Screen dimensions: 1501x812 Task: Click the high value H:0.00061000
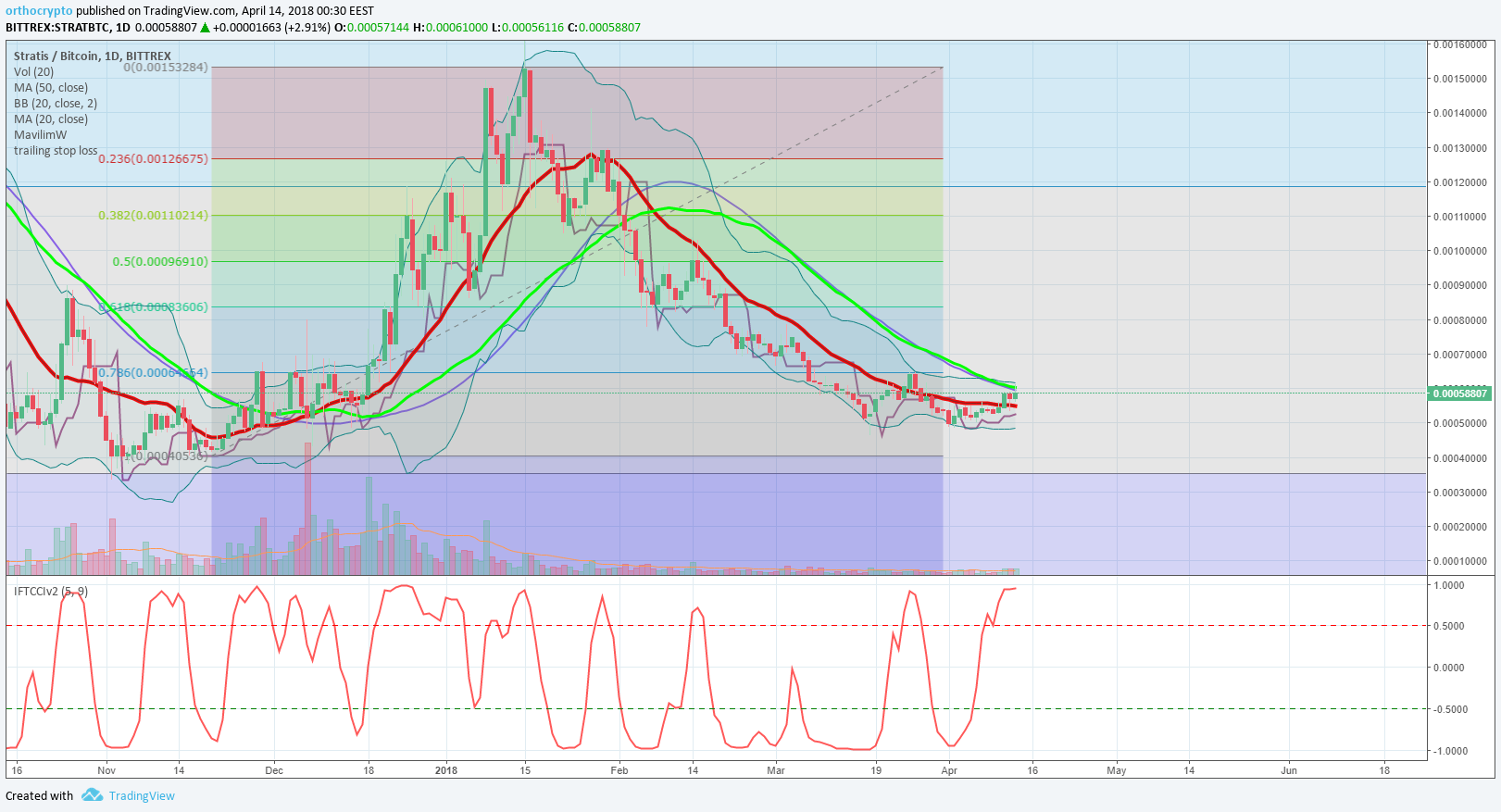[450, 28]
